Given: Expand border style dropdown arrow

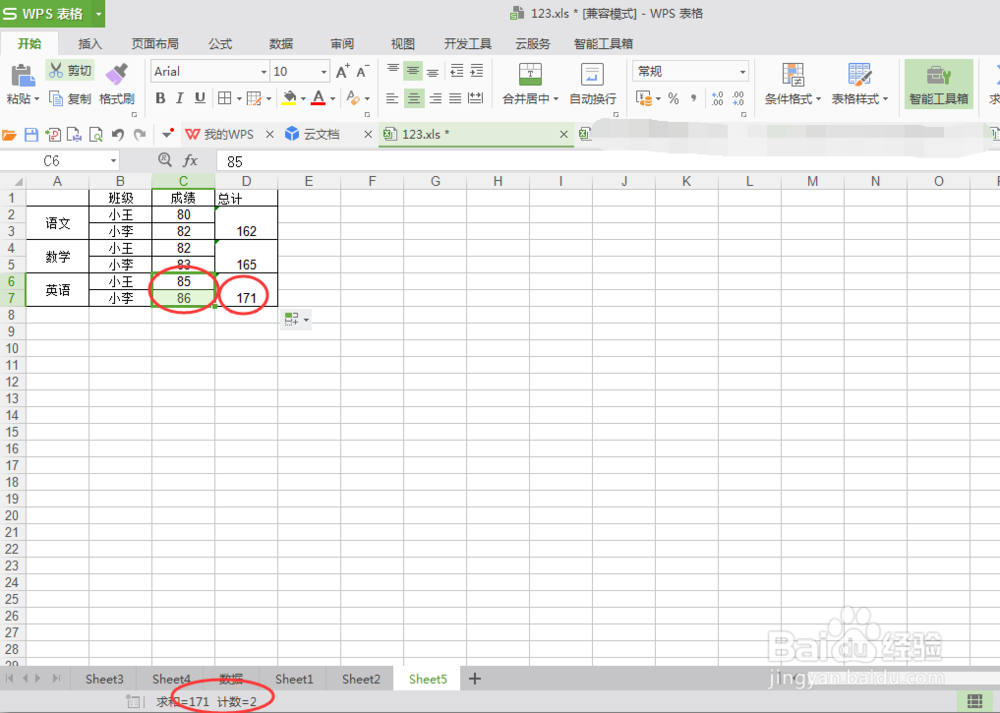Looking at the screenshot, I should click(x=239, y=99).
